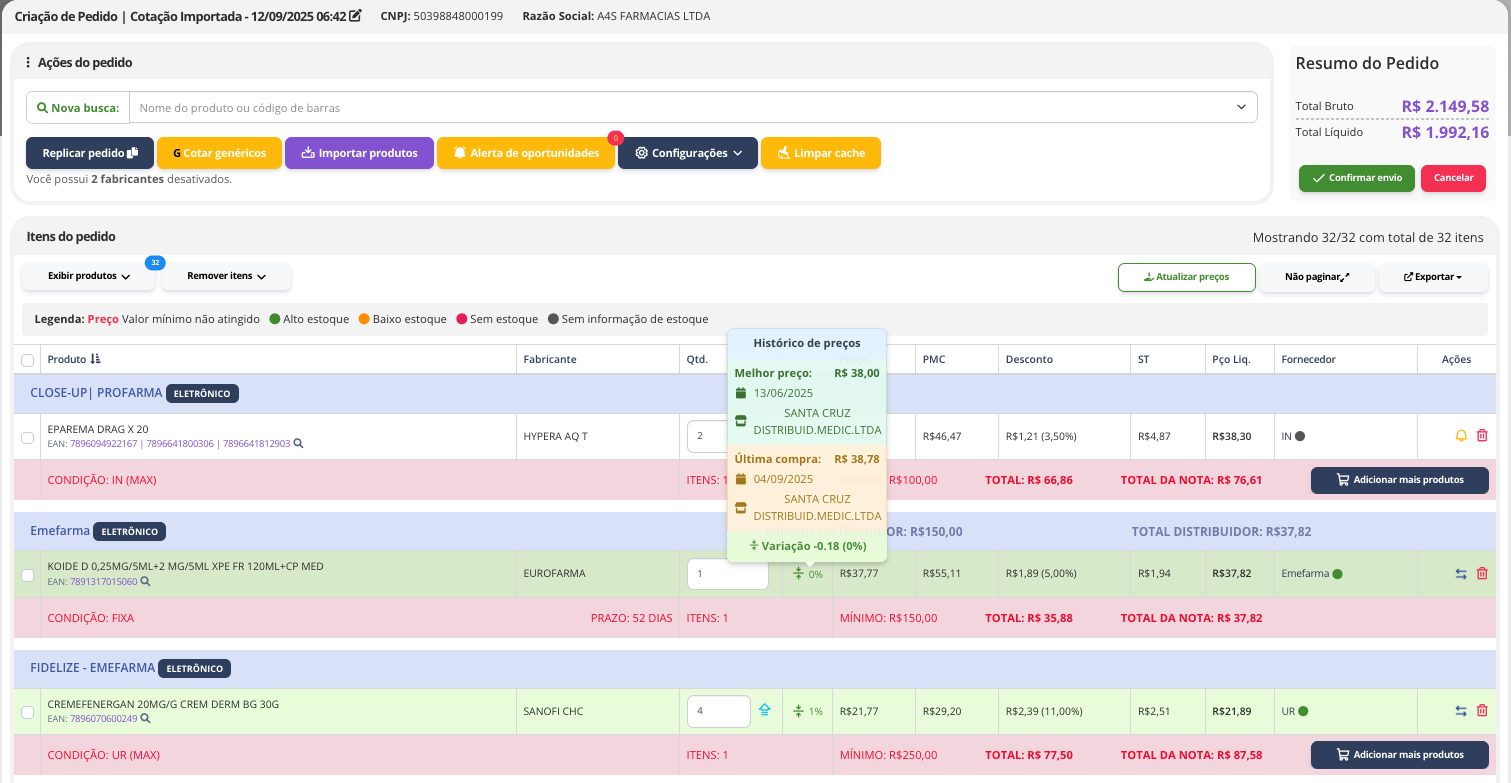The image size is (1511, 783).
Task: Delete the KOIDE D item with the trash icon
Action: (x=1482, y=574)
